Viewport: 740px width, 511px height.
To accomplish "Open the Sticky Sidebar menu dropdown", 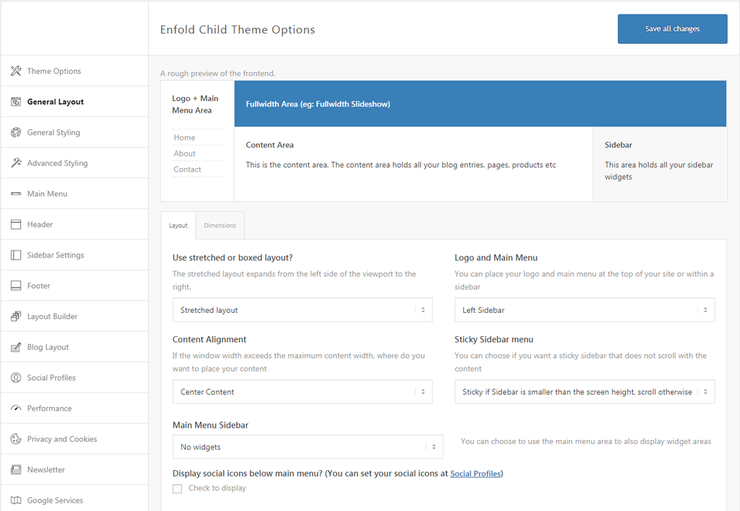I will click(584, 392).
